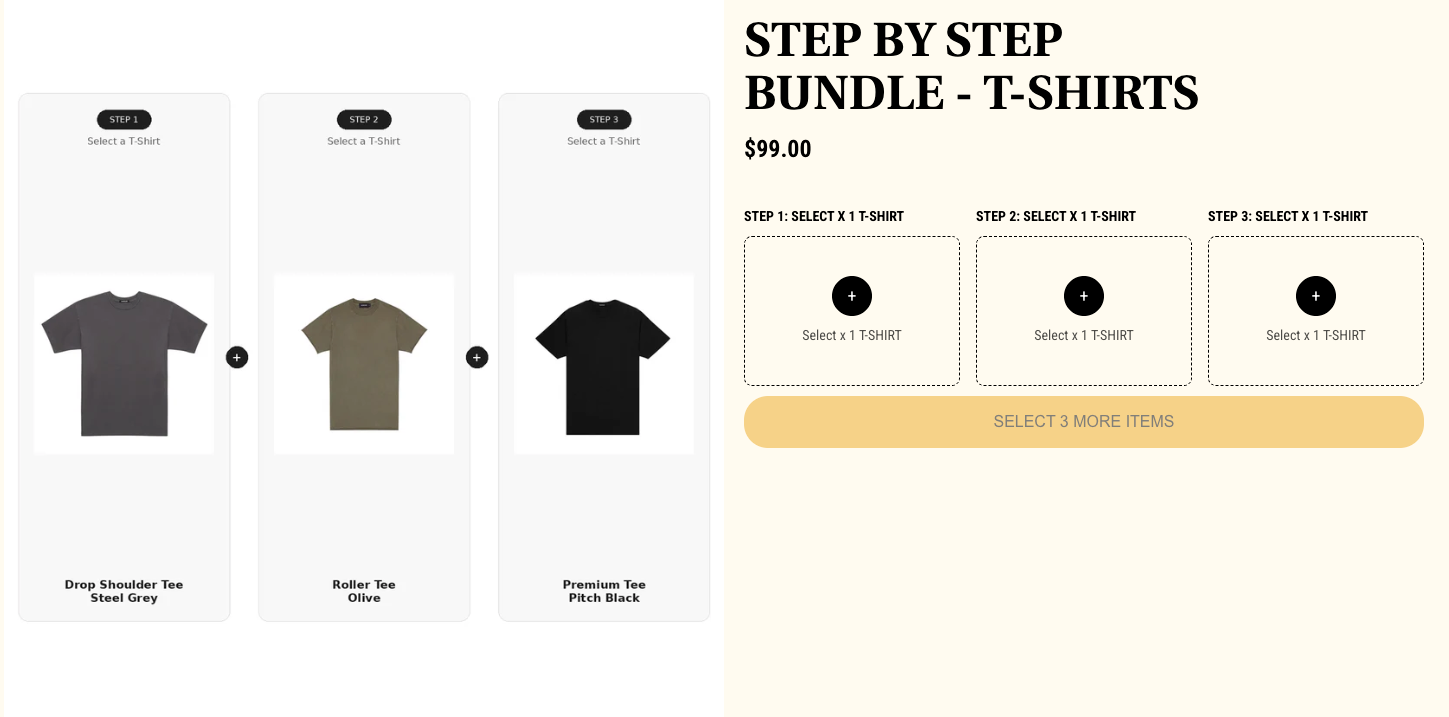Click the 'Step 2: Select x 1 T-Shirt' heading
The width and height of the screenshot is (1449, 717).
click(x=1056, y=216)
